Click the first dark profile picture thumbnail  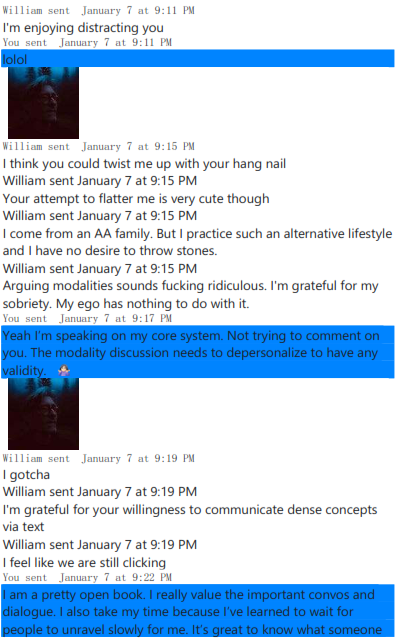click(43, 103)
